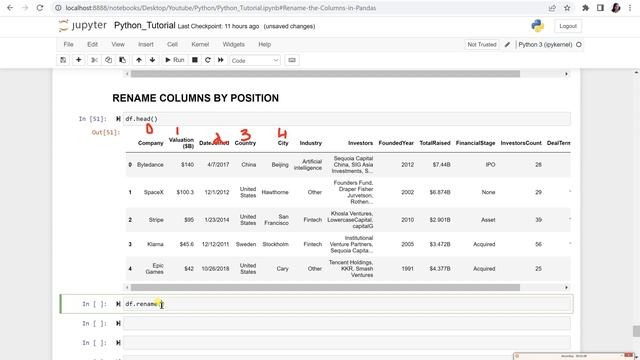
Task: Click the Logout button
Action: click(x=568, y=26)
